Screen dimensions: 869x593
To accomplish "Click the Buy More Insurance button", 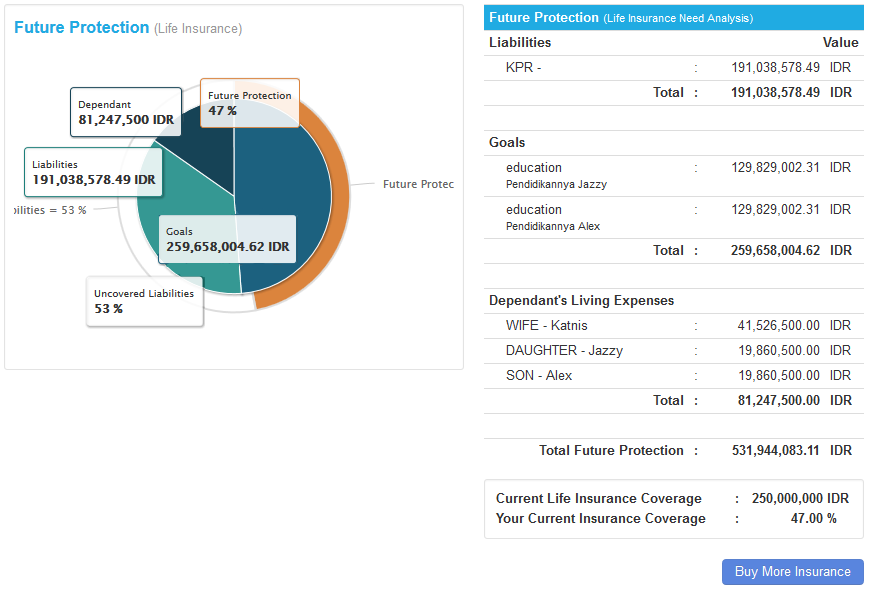I will coord(792,572).
